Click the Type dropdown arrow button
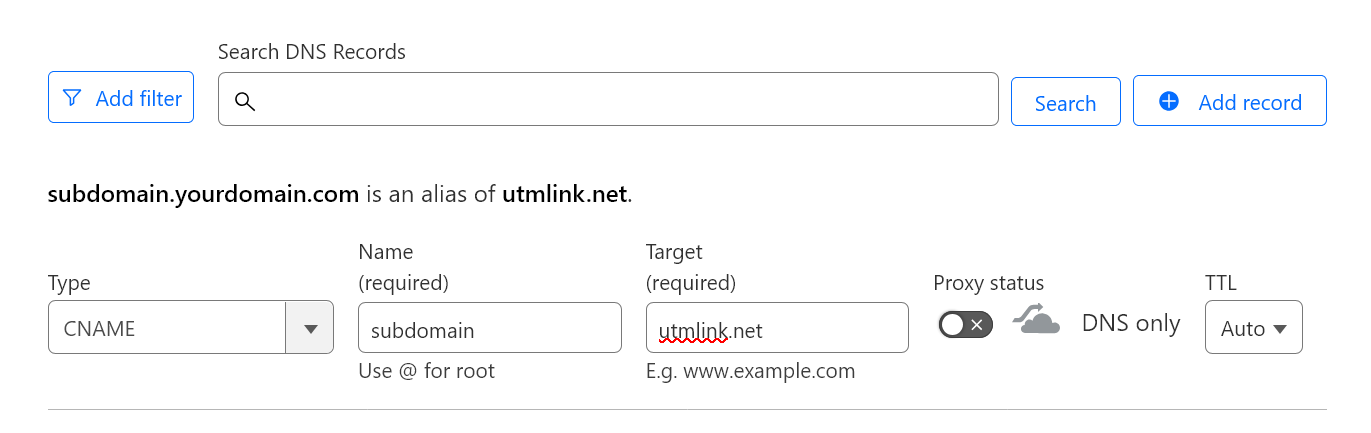This screenshot has height=433, width=1371. [x=310, y=328]
